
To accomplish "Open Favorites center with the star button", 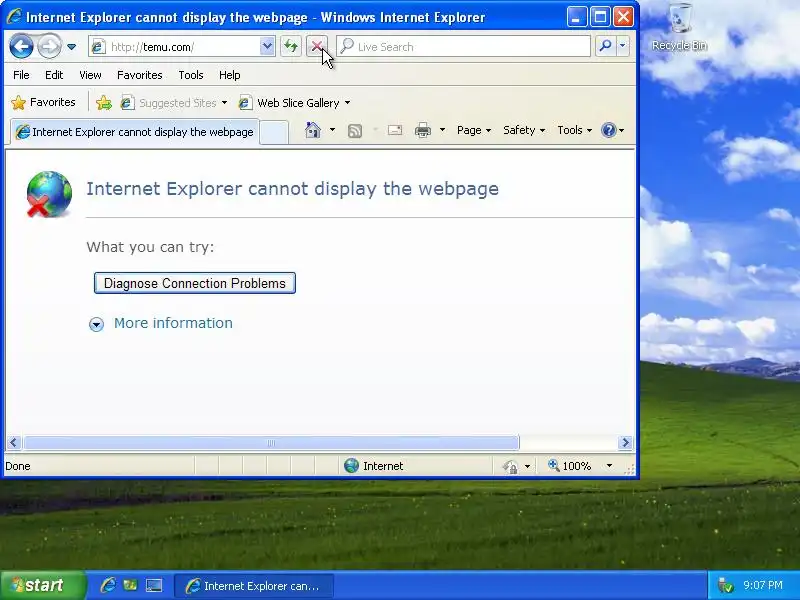I will (x=43, y=103).
